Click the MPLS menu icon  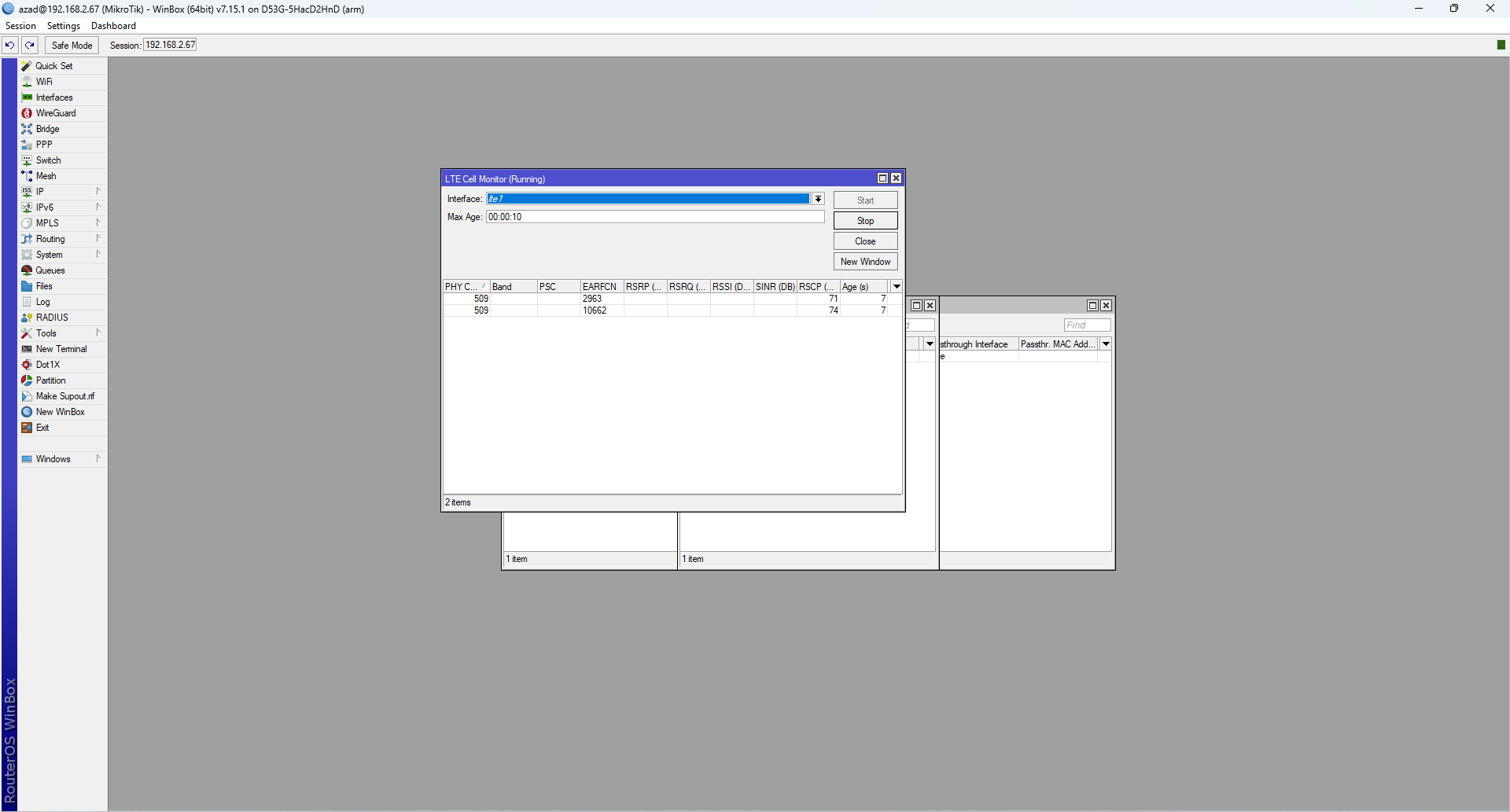[x=27, y=223]
